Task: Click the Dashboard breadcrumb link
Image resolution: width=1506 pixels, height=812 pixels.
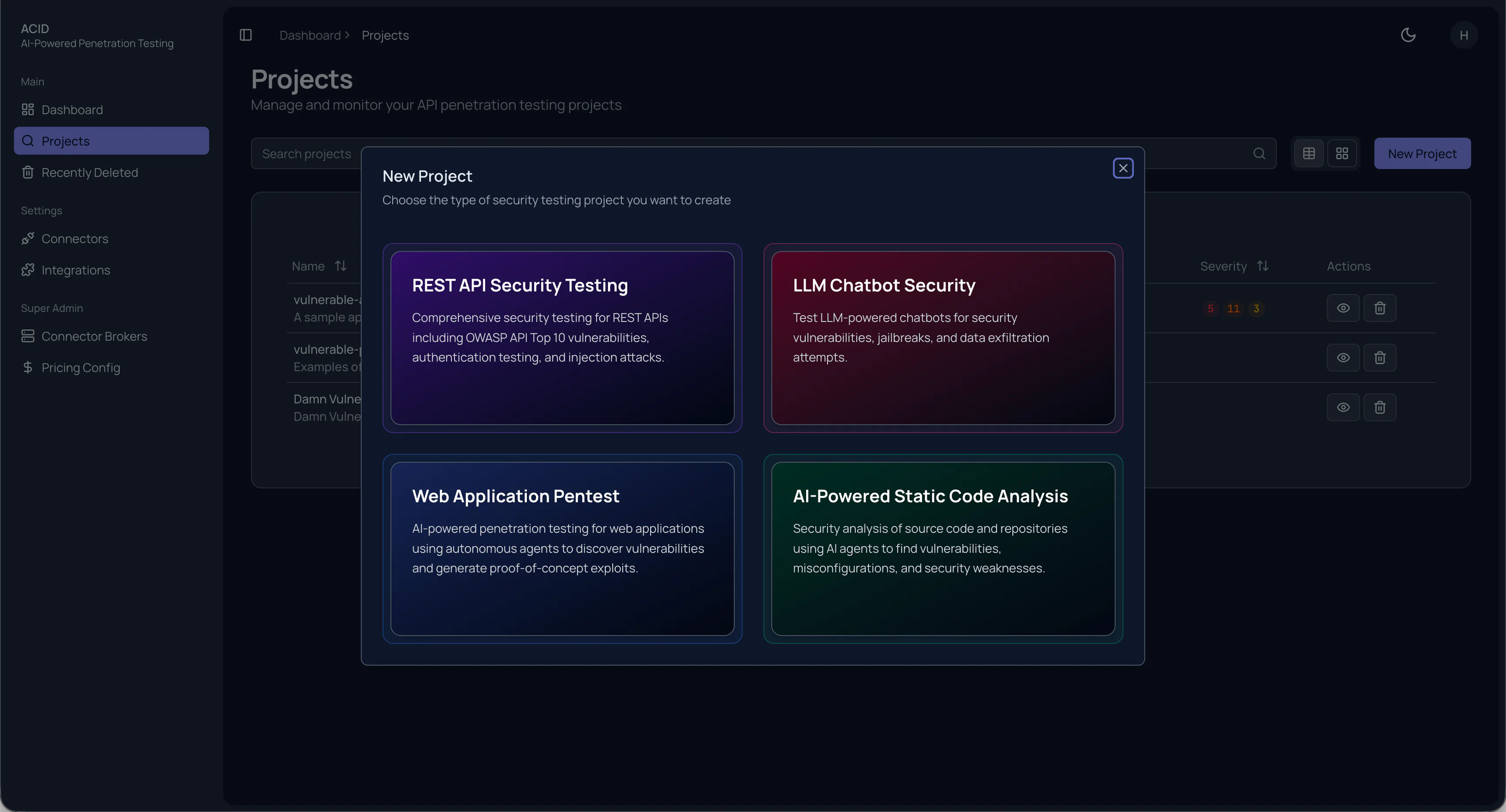Action: coord(310,35)
